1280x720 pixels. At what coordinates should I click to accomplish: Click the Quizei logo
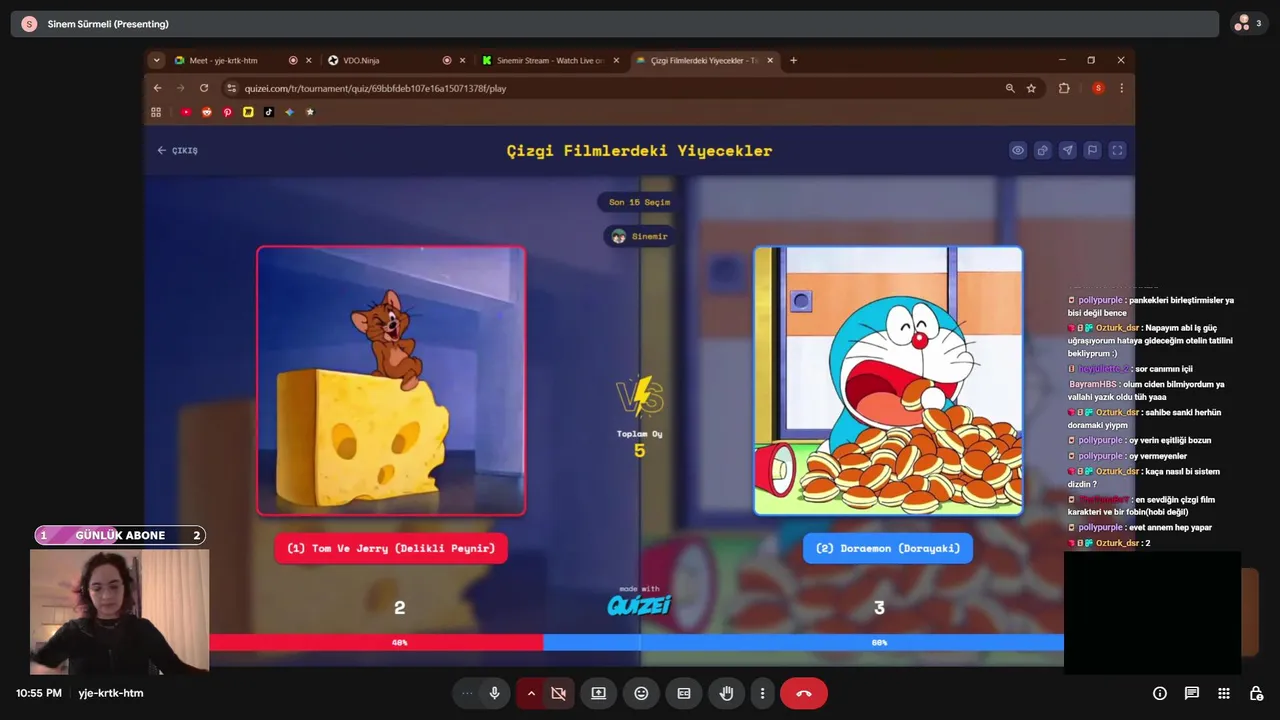(x=640, y=604)
